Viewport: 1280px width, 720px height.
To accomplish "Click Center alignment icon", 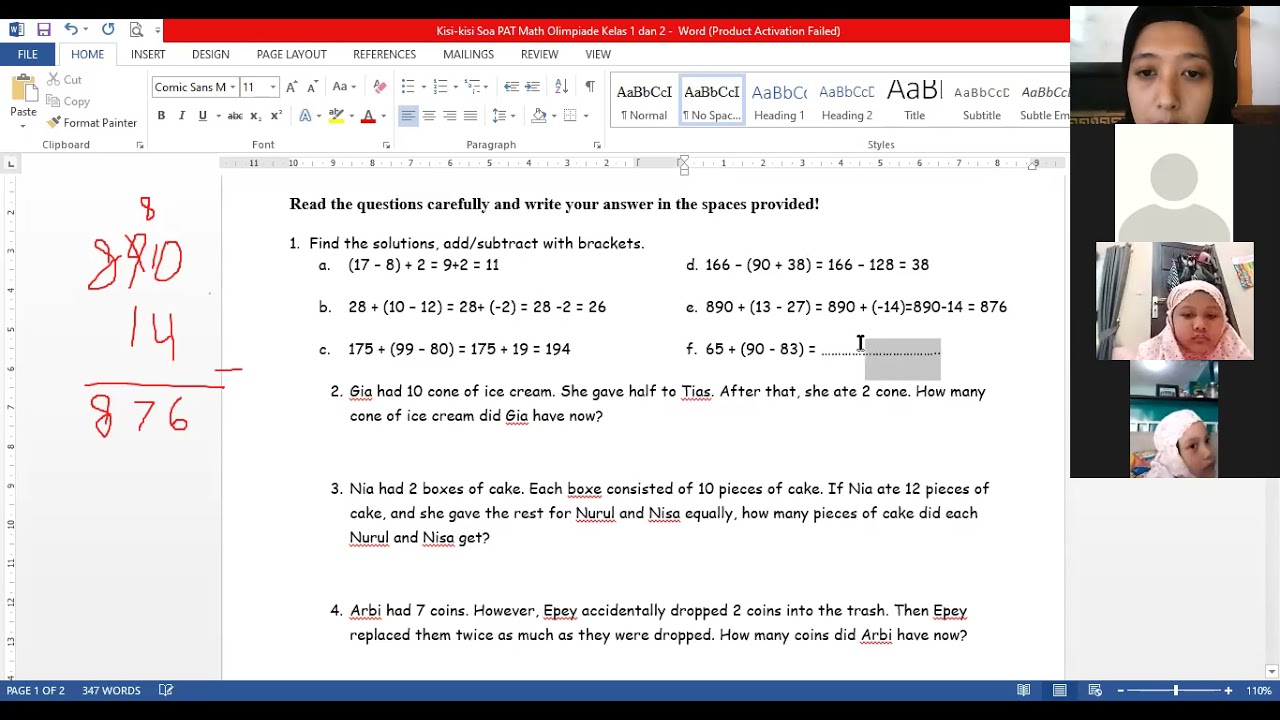I will [429, 116].
